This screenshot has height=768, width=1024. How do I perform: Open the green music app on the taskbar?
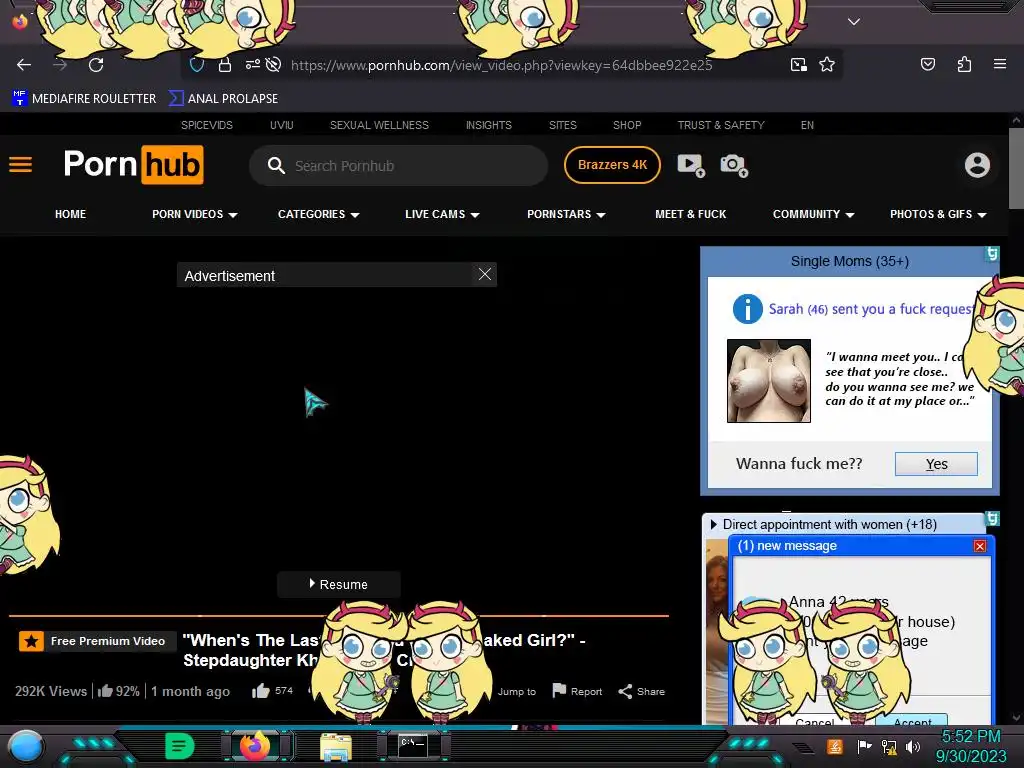point(180,746)
